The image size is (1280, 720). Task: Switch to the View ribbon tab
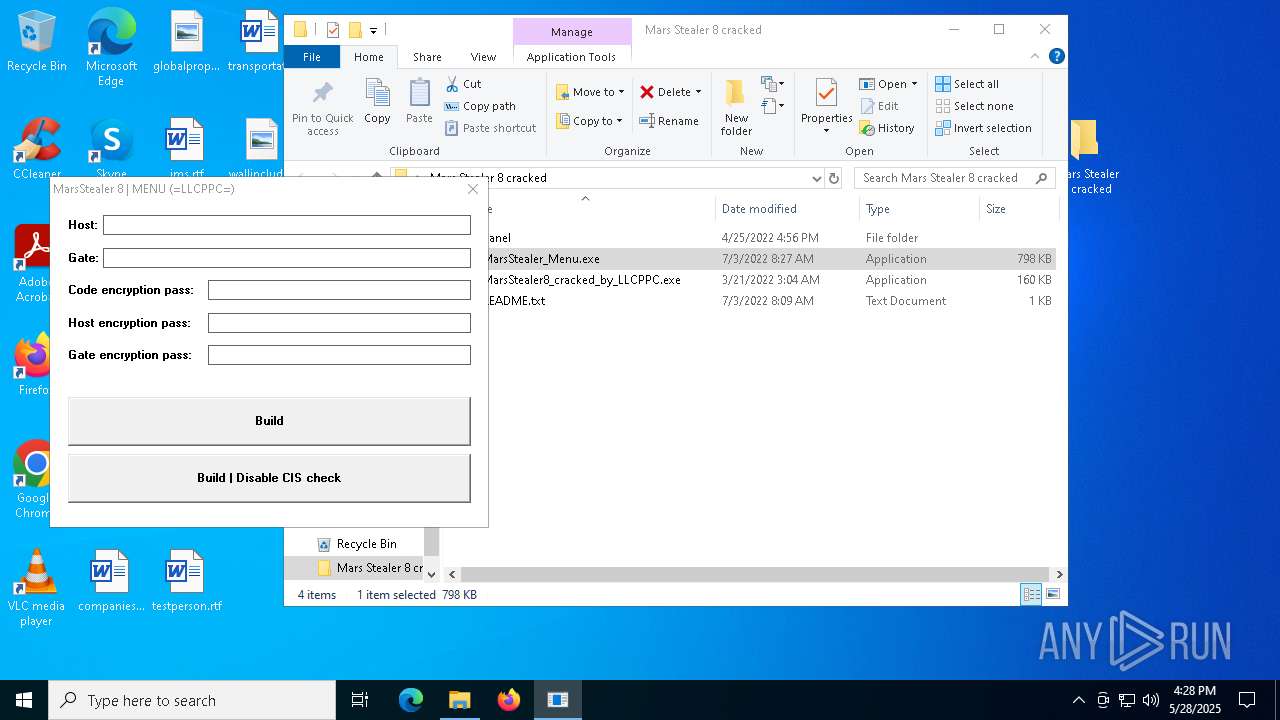(x=483, y=57)
